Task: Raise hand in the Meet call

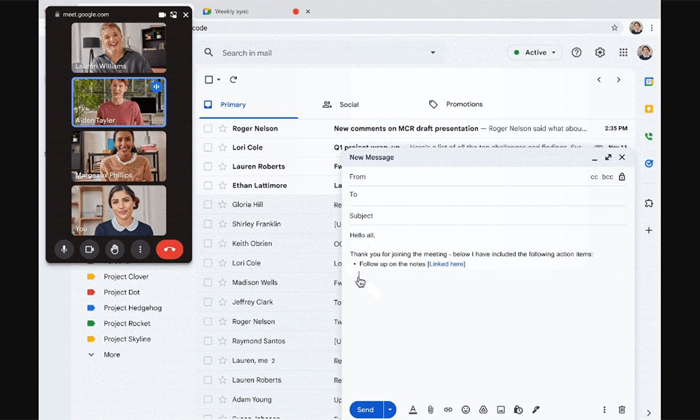Action: point(115,249)
